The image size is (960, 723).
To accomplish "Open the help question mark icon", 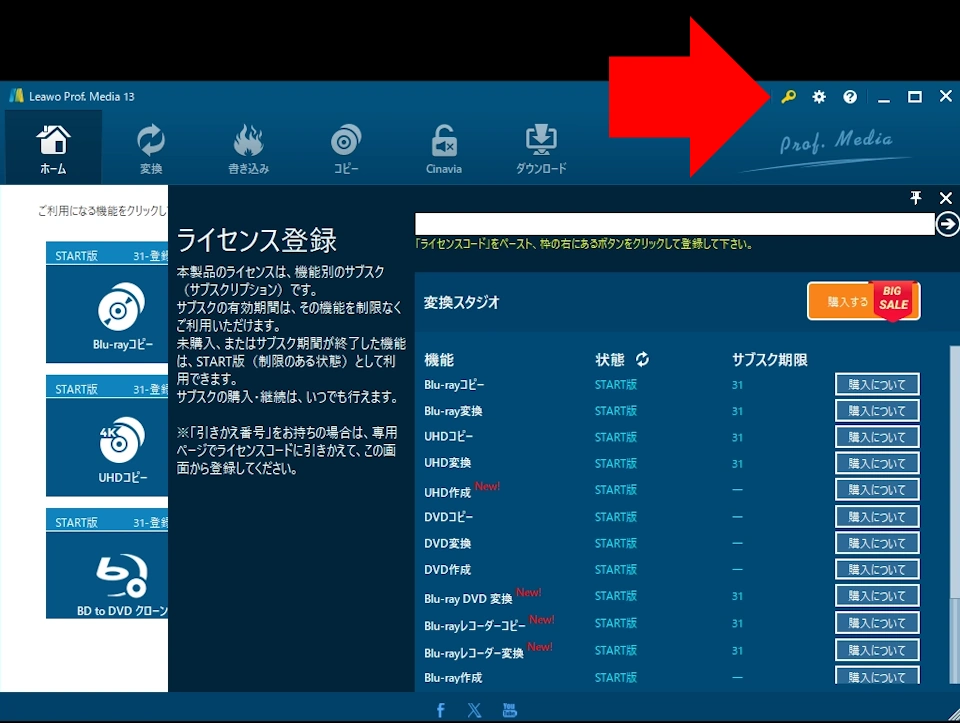I will (x=850, y=97).
